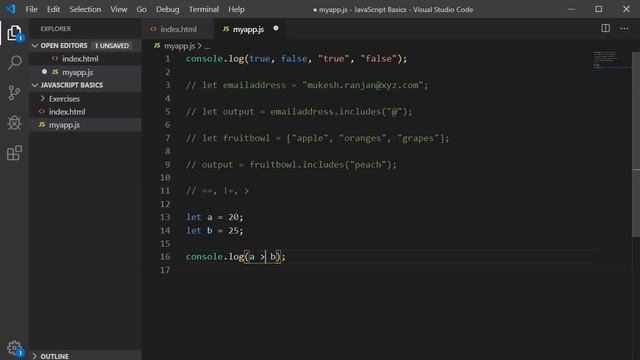Click the commented fruitbowl array line
This screenshot has height=360, width=640.
coord(318,138)
